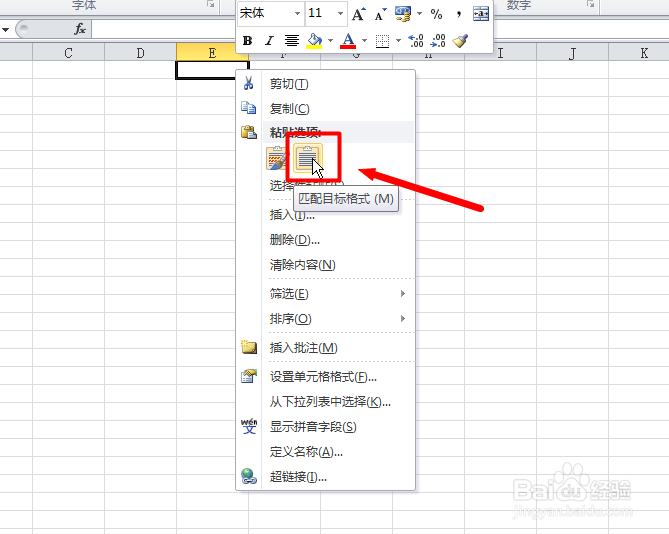Apply percent style format
The width and height of the screenshot is (669, 534).
[x=436, y=14]
